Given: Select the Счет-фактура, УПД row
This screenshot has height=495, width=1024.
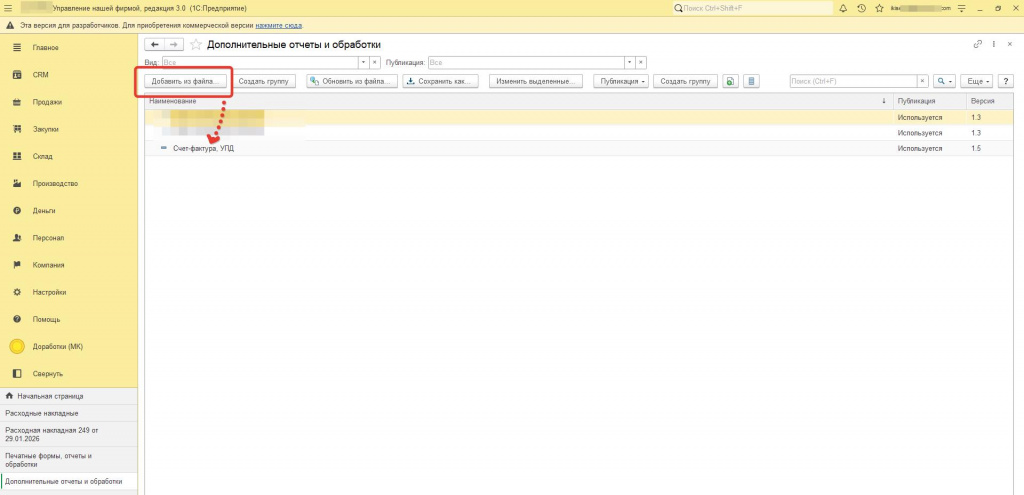Looking at the screenshot, I should click(579, 149).
